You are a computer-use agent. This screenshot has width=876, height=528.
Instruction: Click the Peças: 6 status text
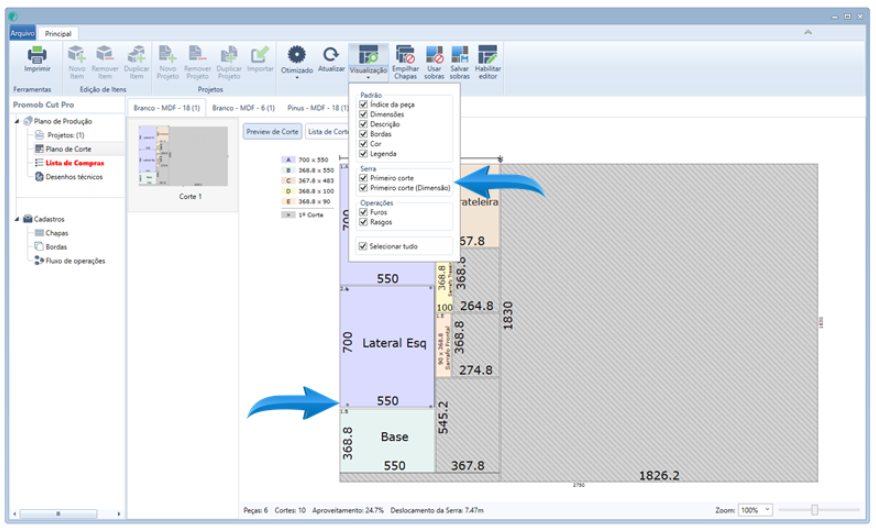tap(255, 510)
